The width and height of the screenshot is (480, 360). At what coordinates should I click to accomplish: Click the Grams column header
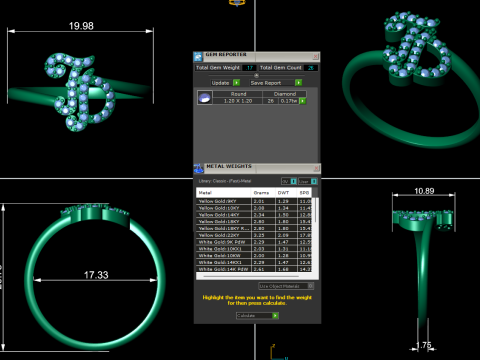263,193
